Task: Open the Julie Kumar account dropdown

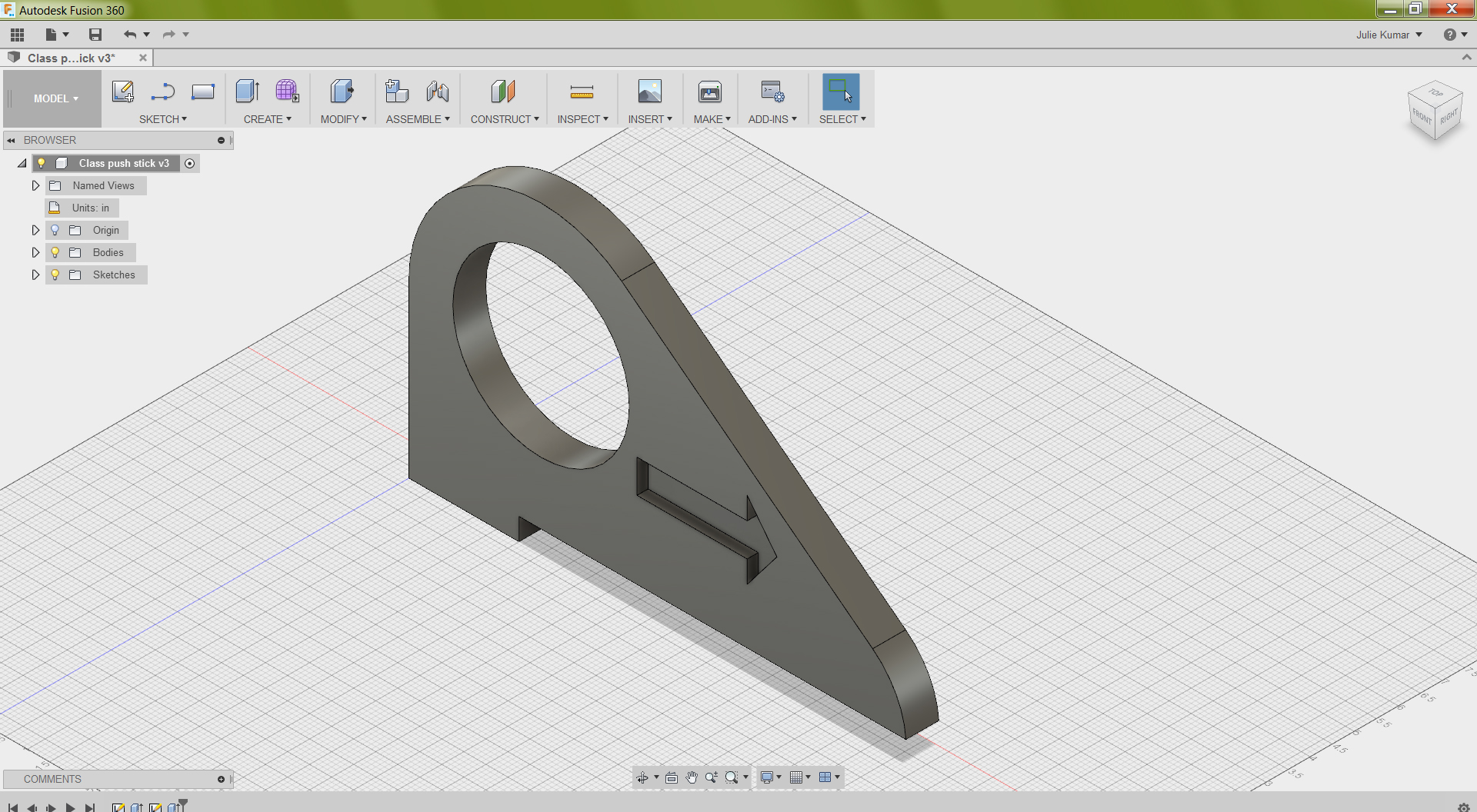Action: coord(1389,35)
